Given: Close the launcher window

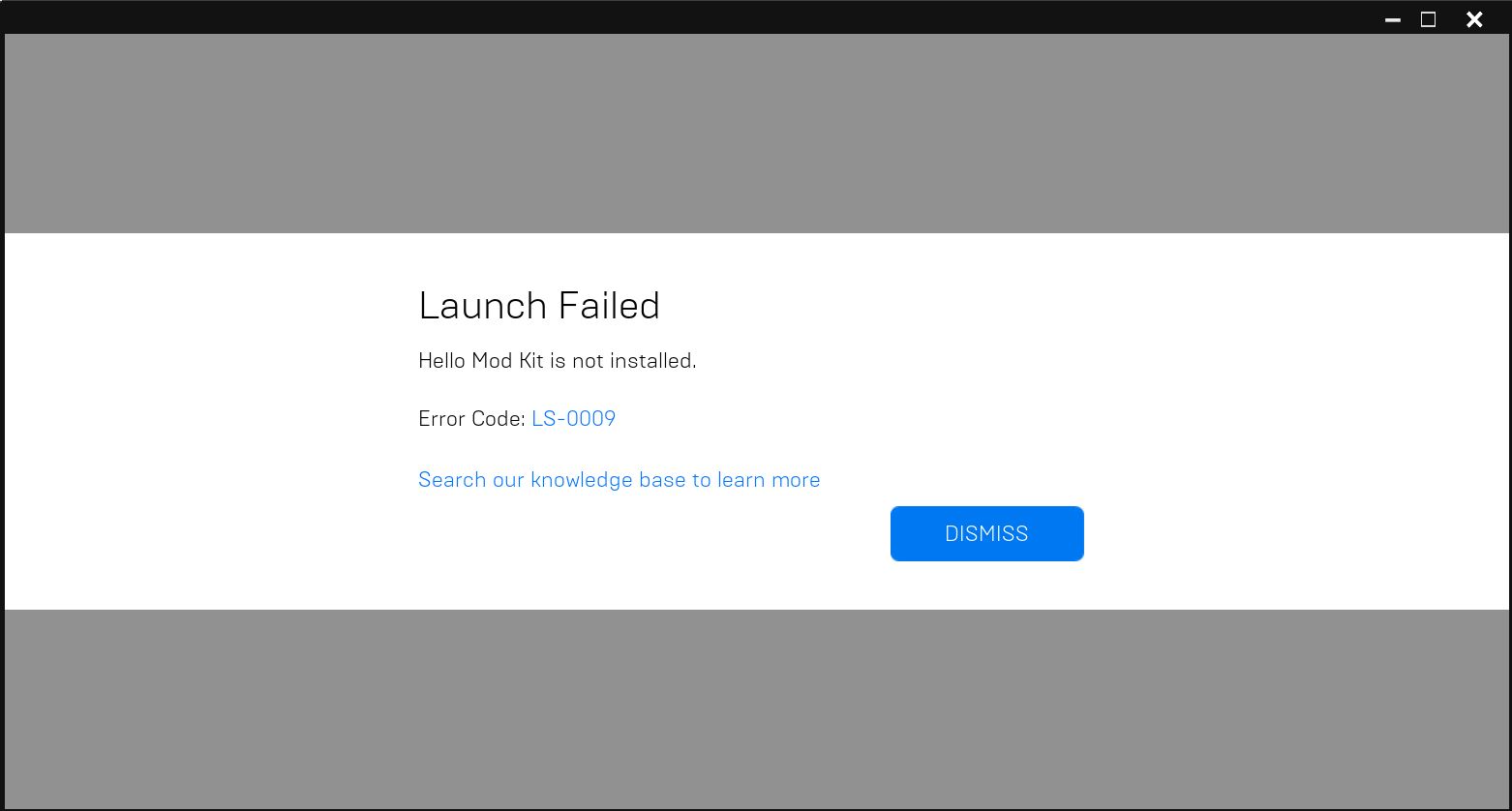Looking at the screenshot, I should pyautogui.click(x=1474, y=19).
